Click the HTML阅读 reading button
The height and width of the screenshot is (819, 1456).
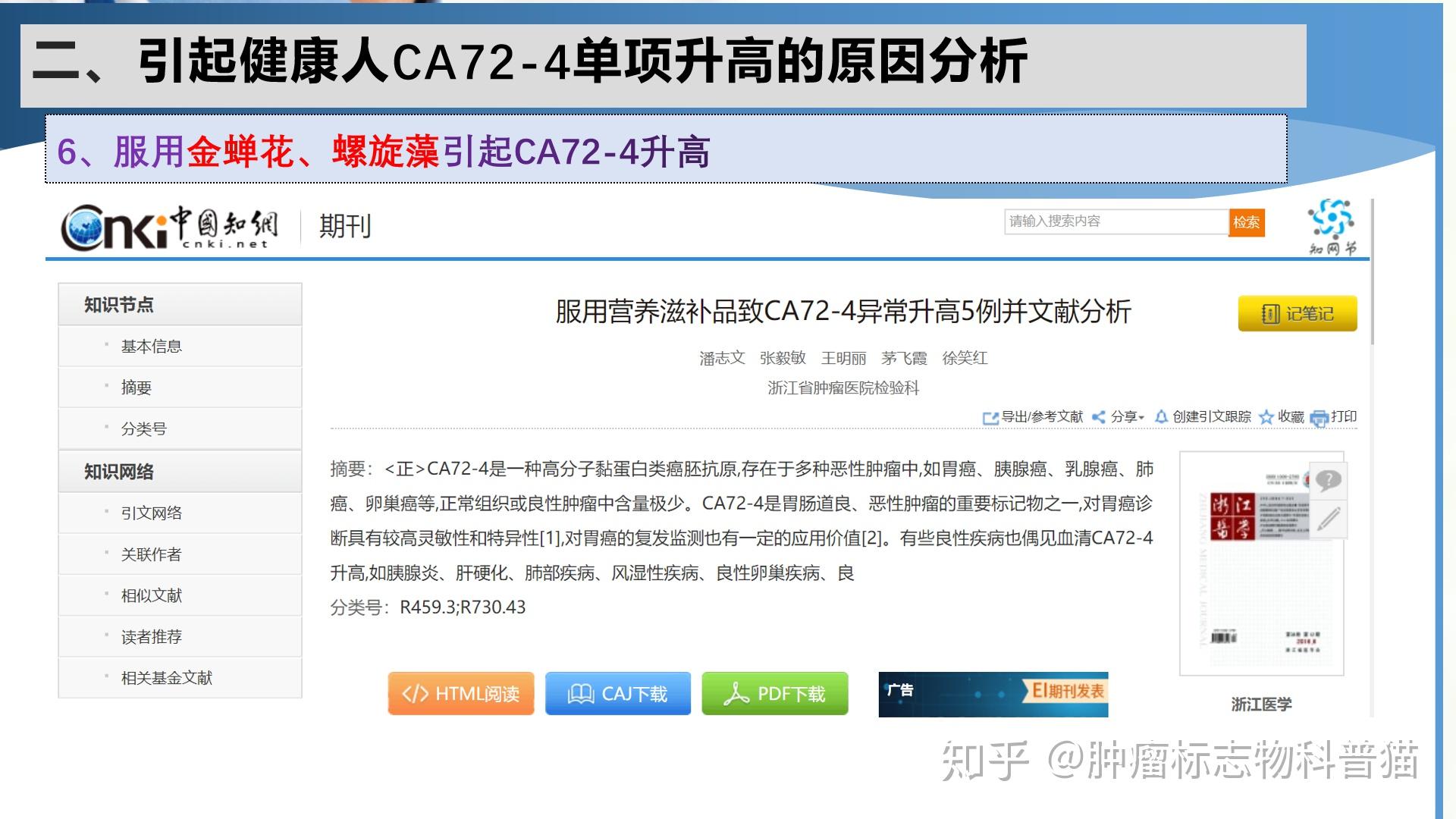point(460,693)
